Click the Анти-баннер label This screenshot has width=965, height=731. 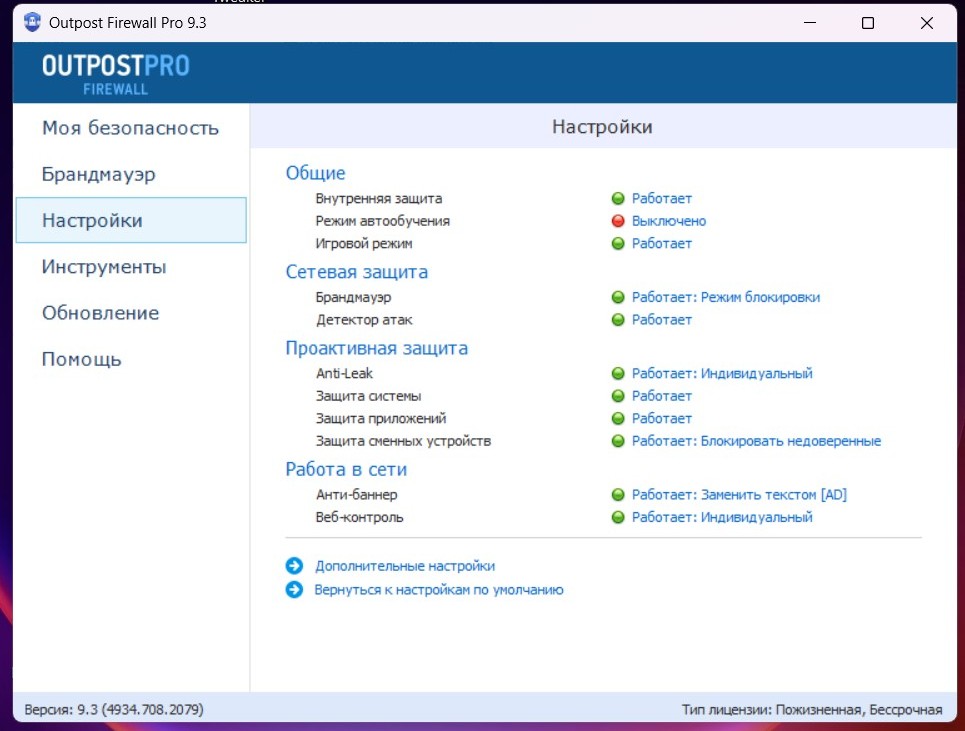pyautogui.click(x=357, y=495)
